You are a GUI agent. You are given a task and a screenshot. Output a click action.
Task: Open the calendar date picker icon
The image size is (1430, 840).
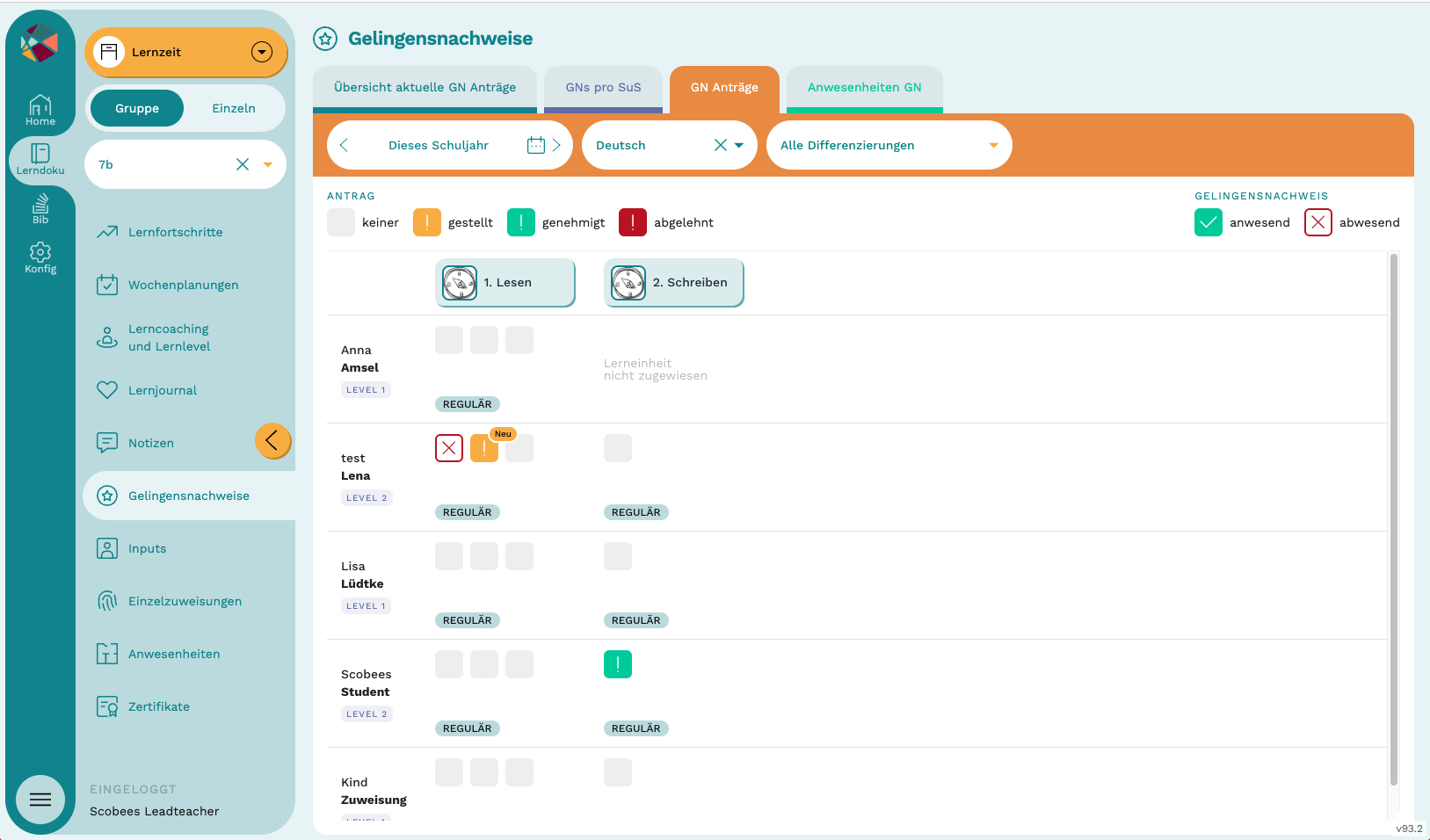[x=536, y=145]
